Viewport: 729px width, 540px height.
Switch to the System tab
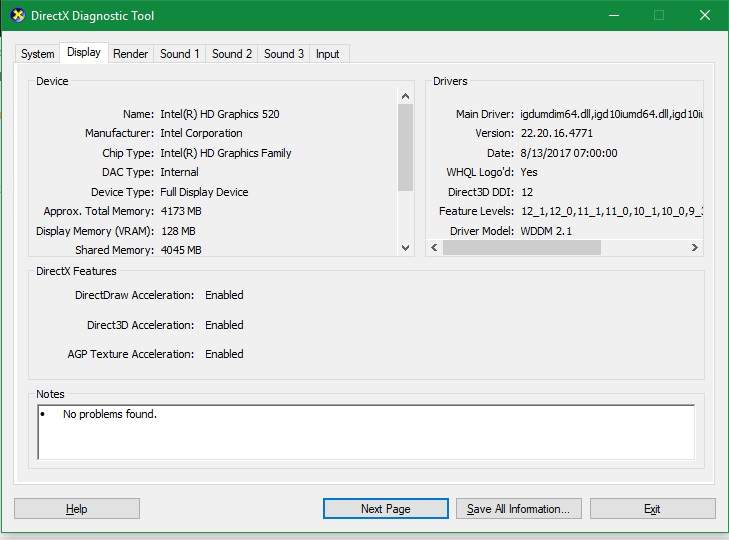[x=37, y=54]
